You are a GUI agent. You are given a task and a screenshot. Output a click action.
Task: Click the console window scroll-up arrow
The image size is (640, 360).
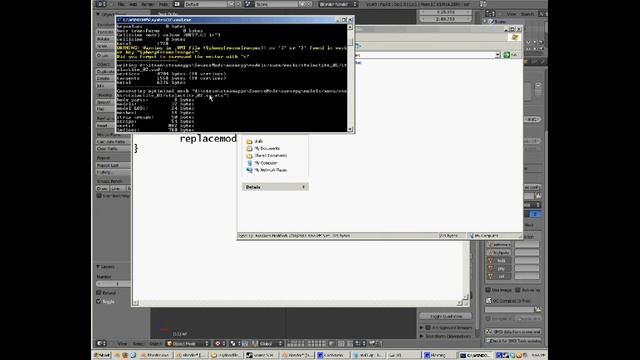coord(350,27)
